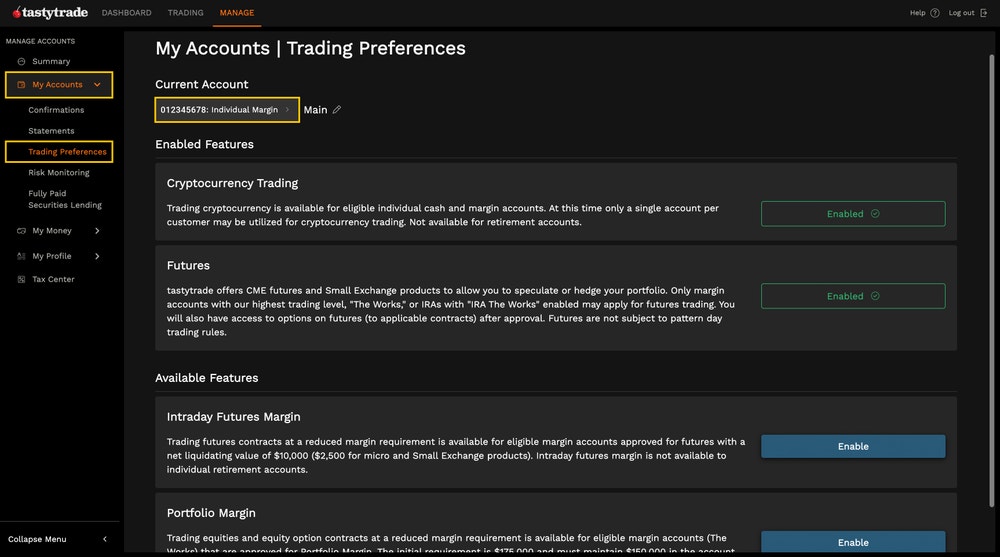Open Risk Monitoring in the sidebar

point(59,172)
